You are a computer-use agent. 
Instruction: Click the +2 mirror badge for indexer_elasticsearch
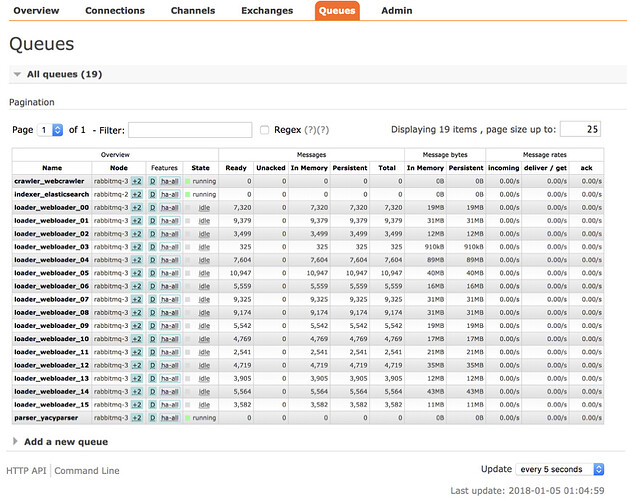point(137,194)
